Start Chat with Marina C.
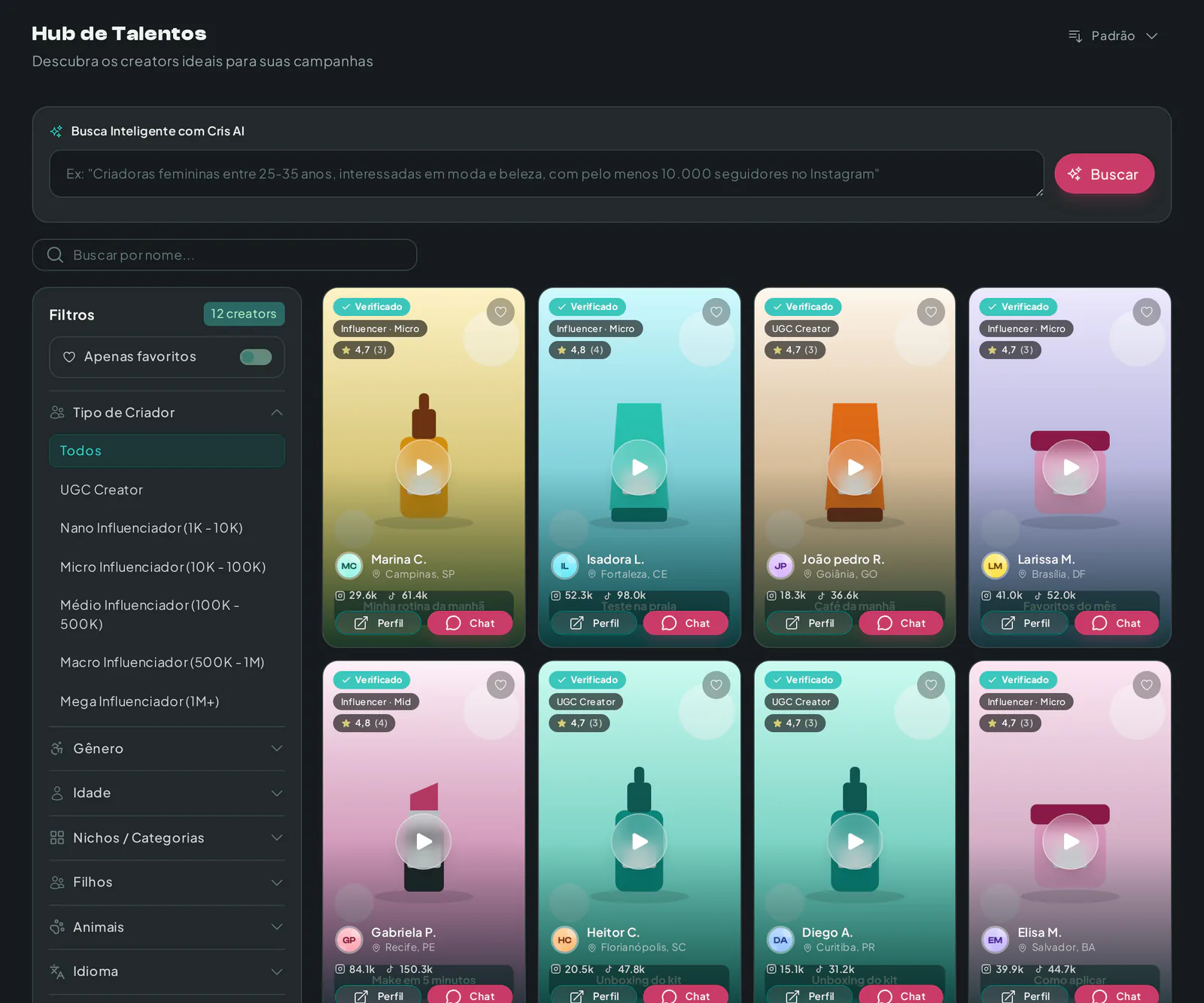Viewport: 1204px width, 1003px height. click(470, 623)
